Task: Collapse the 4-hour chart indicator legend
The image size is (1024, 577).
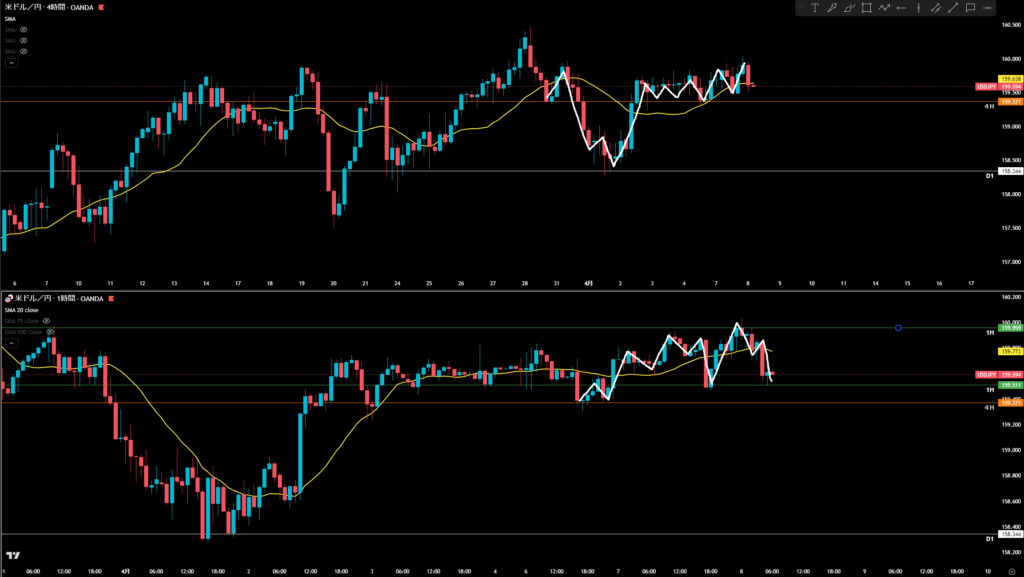Action: pyautogui.click(x=11, y=62)
